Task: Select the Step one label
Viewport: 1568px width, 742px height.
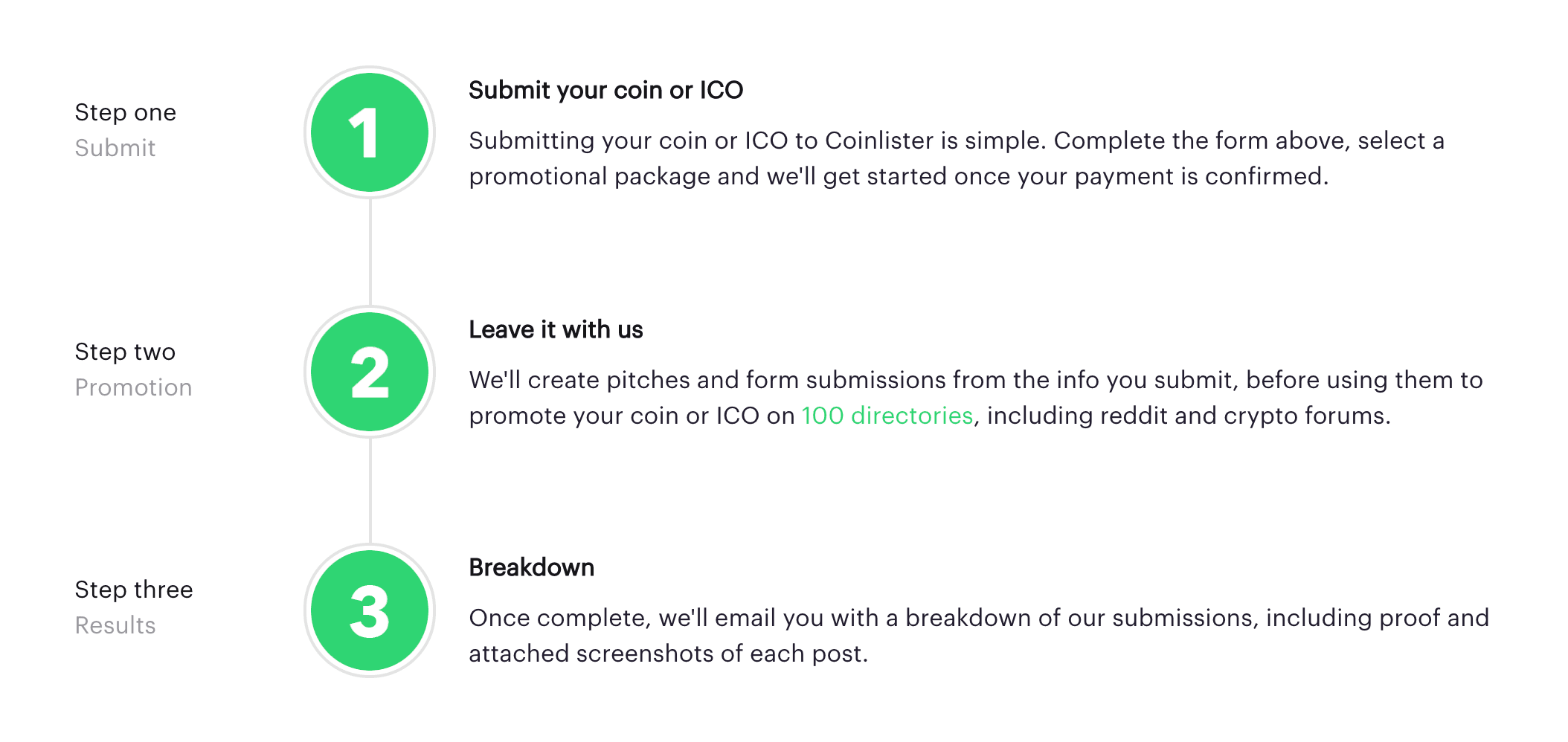Action: [x=126, y=112]
